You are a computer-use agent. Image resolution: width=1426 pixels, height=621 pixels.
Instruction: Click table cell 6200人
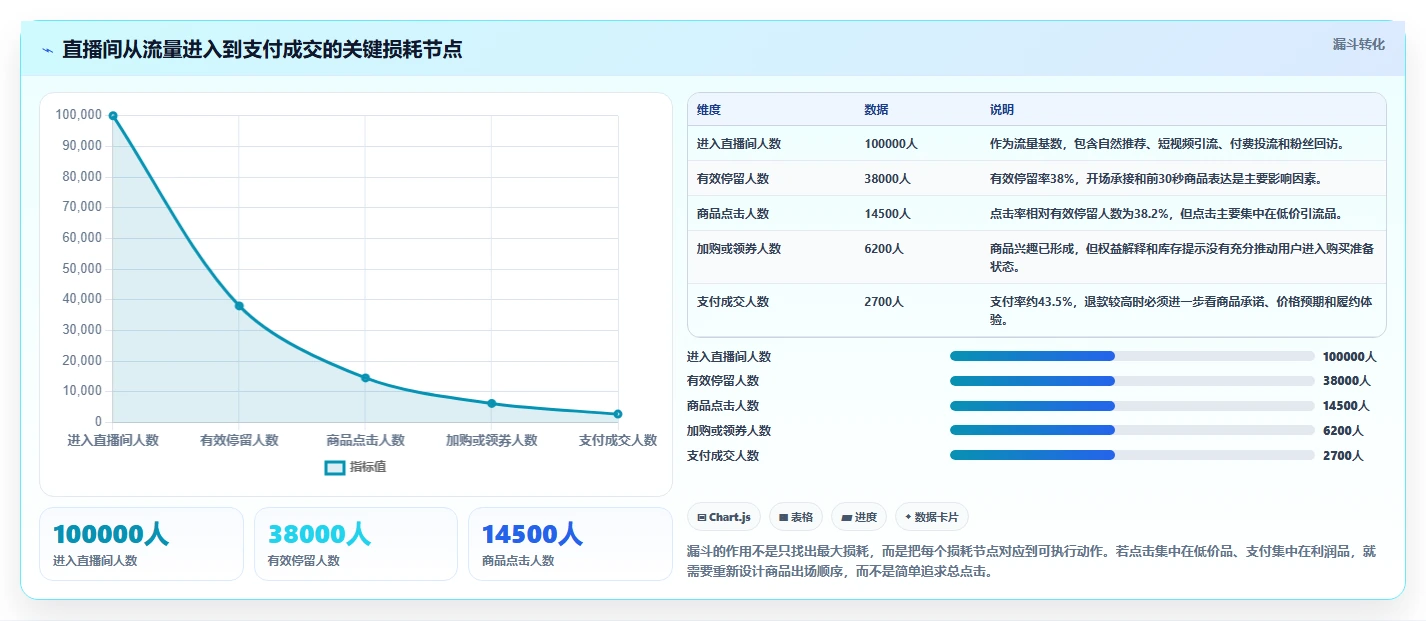click(884, 249)
